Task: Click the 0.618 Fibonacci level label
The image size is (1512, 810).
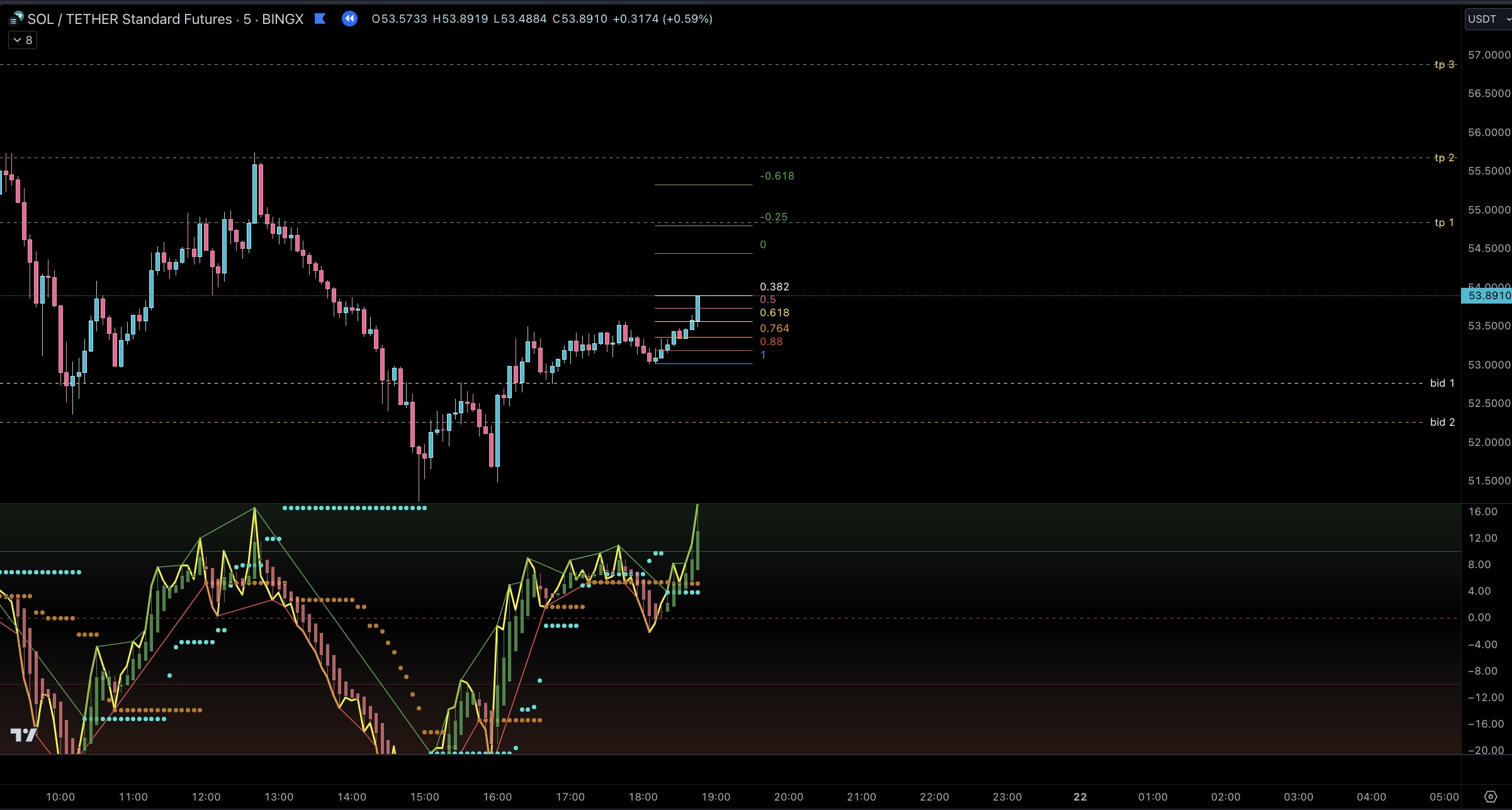Action: [x=774, y=312]
